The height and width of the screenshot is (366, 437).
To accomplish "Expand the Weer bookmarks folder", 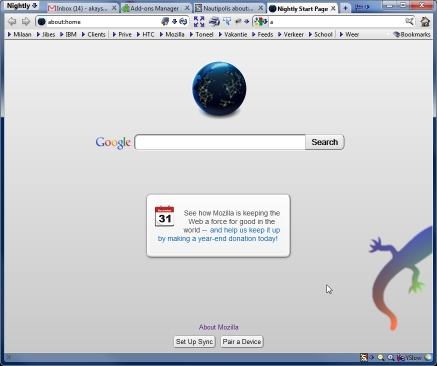I will pyautogui.click(x=349, y=34).
